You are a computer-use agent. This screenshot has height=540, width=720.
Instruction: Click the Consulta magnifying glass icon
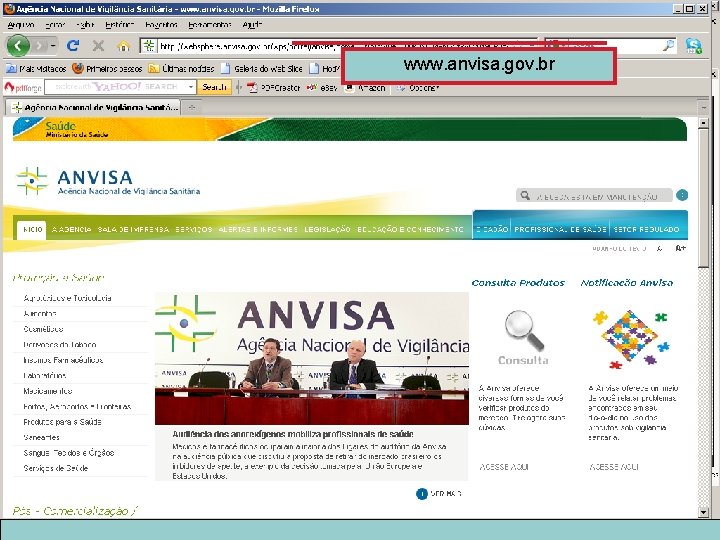523,338
